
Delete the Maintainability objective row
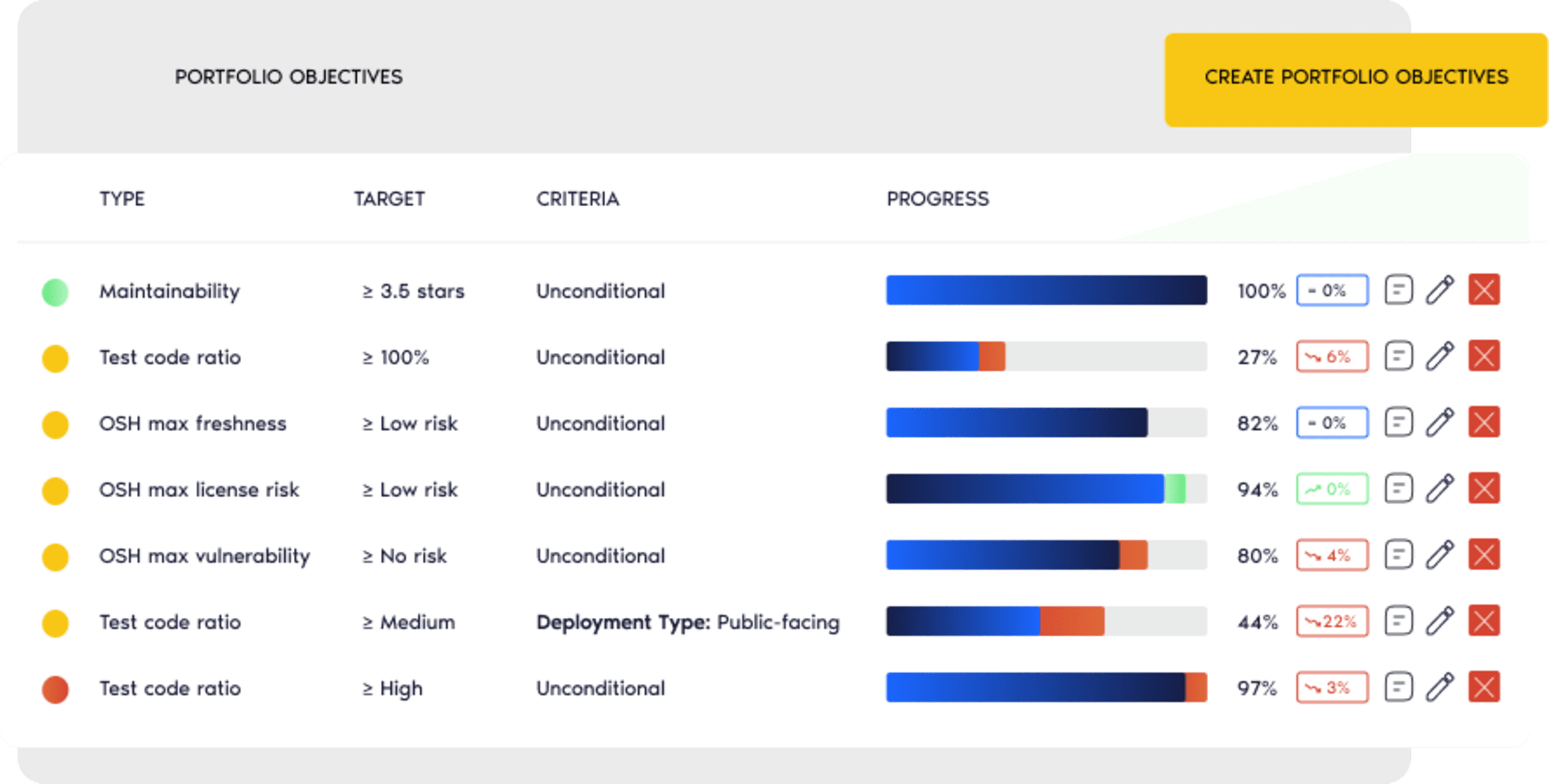1484,290
